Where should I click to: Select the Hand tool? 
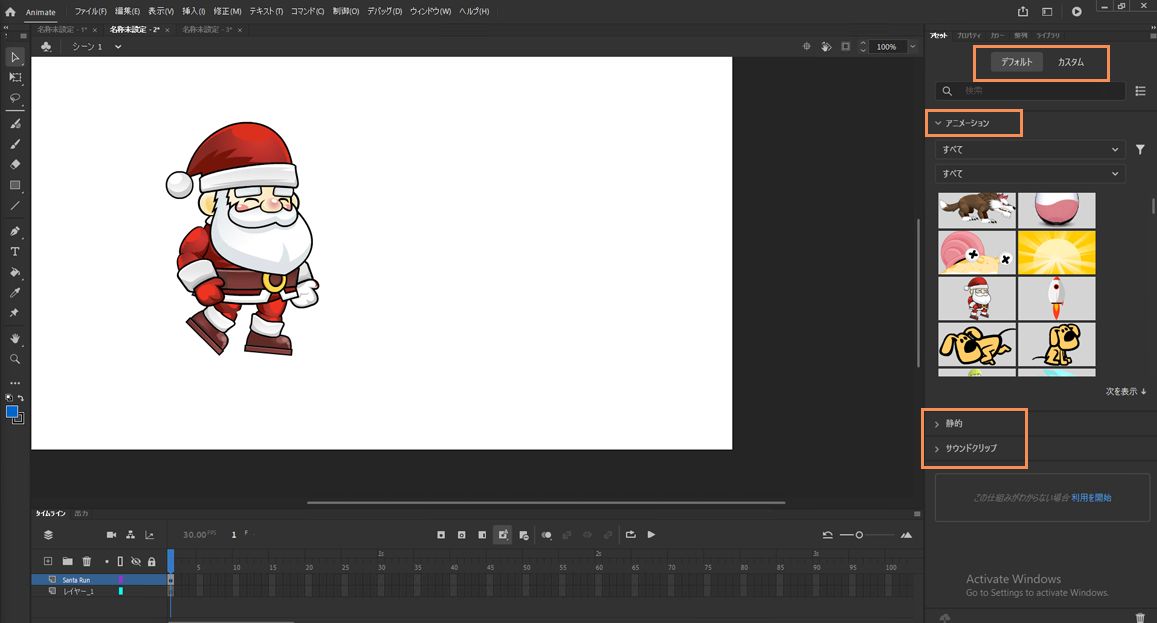click(x=15, y=338)
